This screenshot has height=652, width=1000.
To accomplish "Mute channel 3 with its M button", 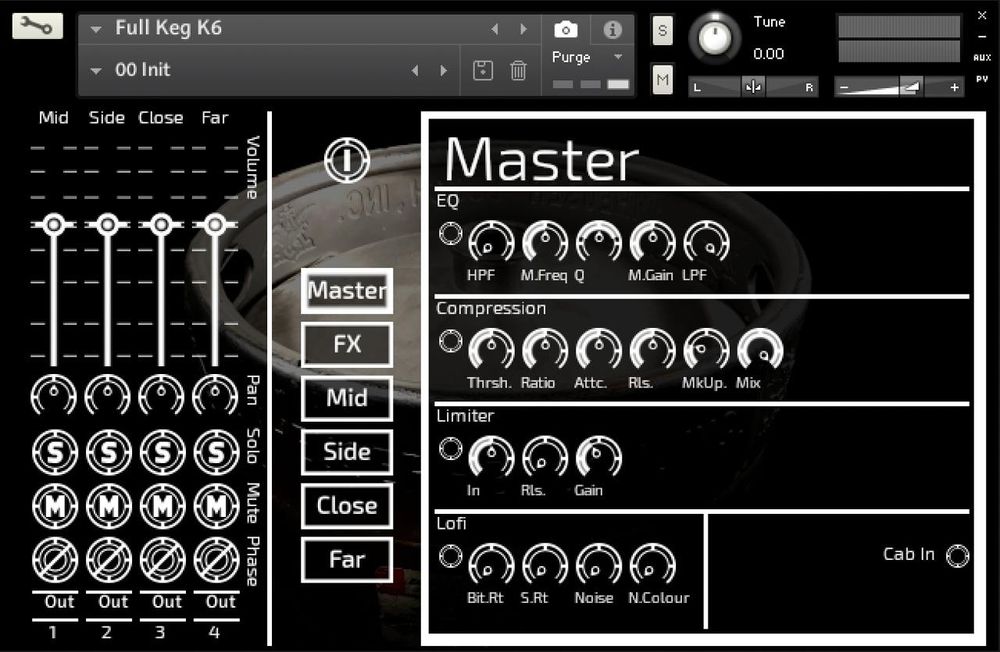I will click(163, 507).
